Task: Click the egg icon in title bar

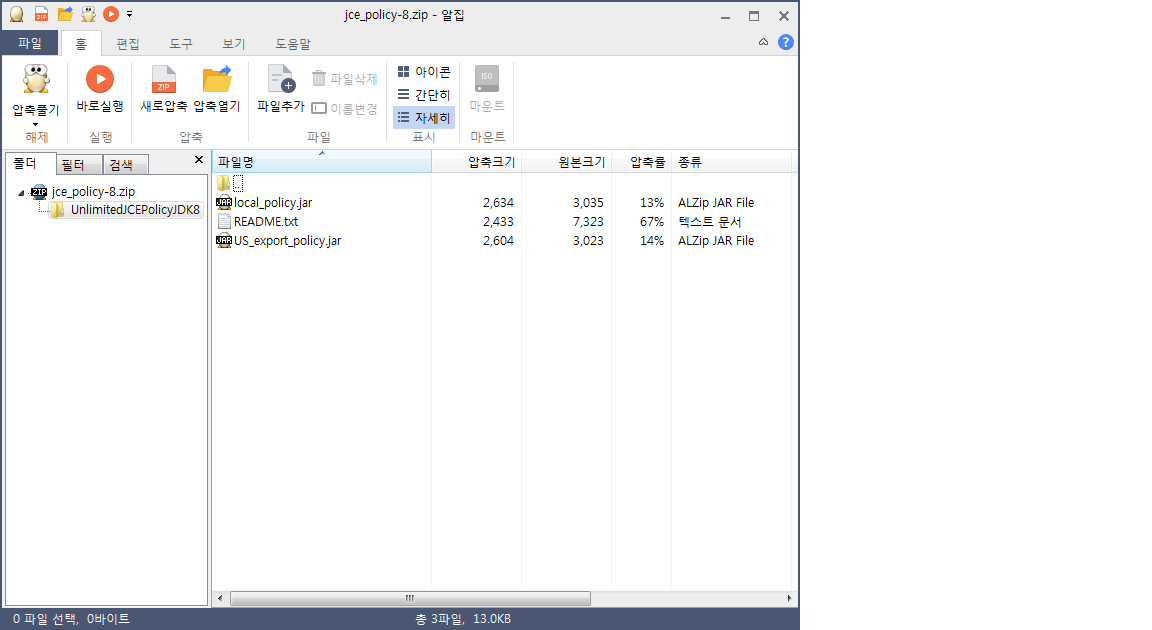Action: 16,15
